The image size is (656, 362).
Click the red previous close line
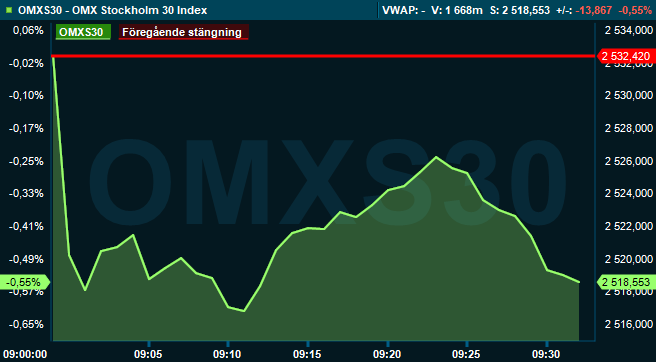[x=323, y=56]
